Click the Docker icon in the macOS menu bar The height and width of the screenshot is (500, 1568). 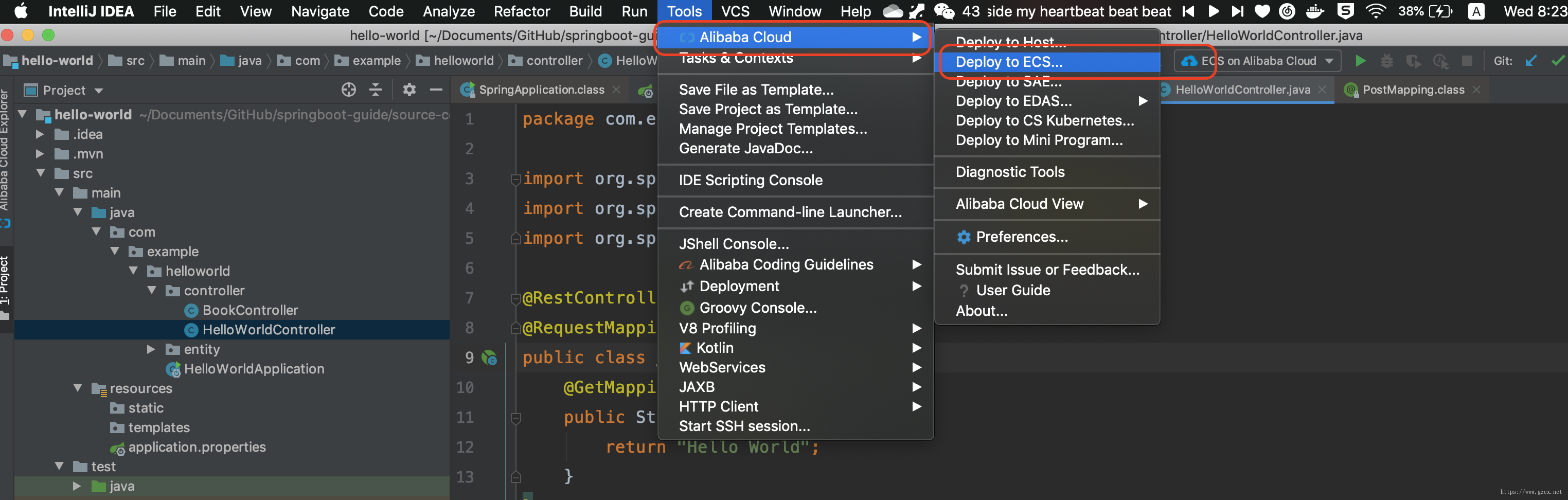[1315, 11]
